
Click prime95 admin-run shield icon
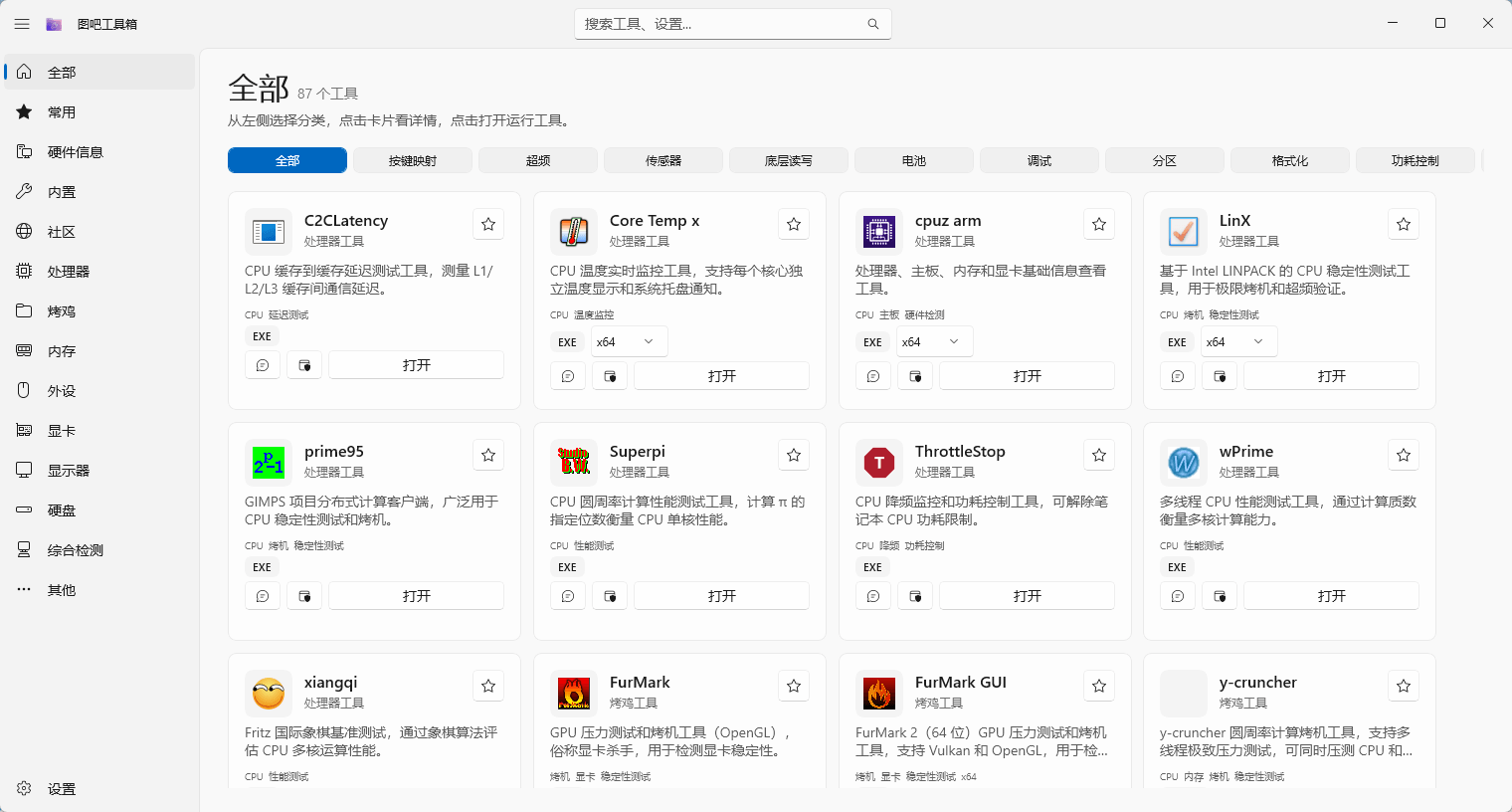(304, 596)
